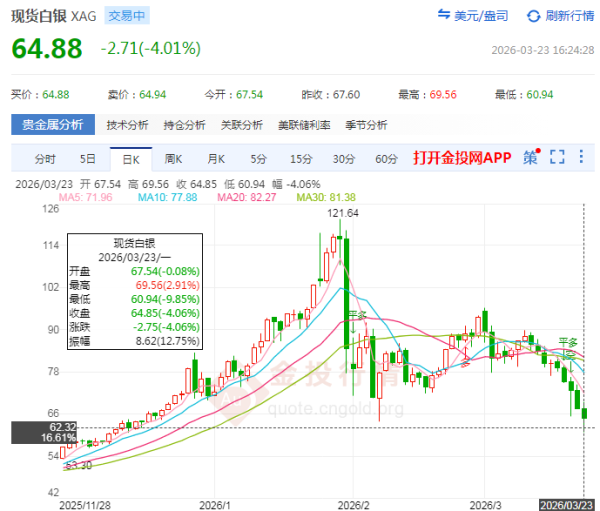Image resolution: width=600 pixels, height=511 pixels.
Task: Open the 策 strategy icon
Action: click(x=532, y=157)
